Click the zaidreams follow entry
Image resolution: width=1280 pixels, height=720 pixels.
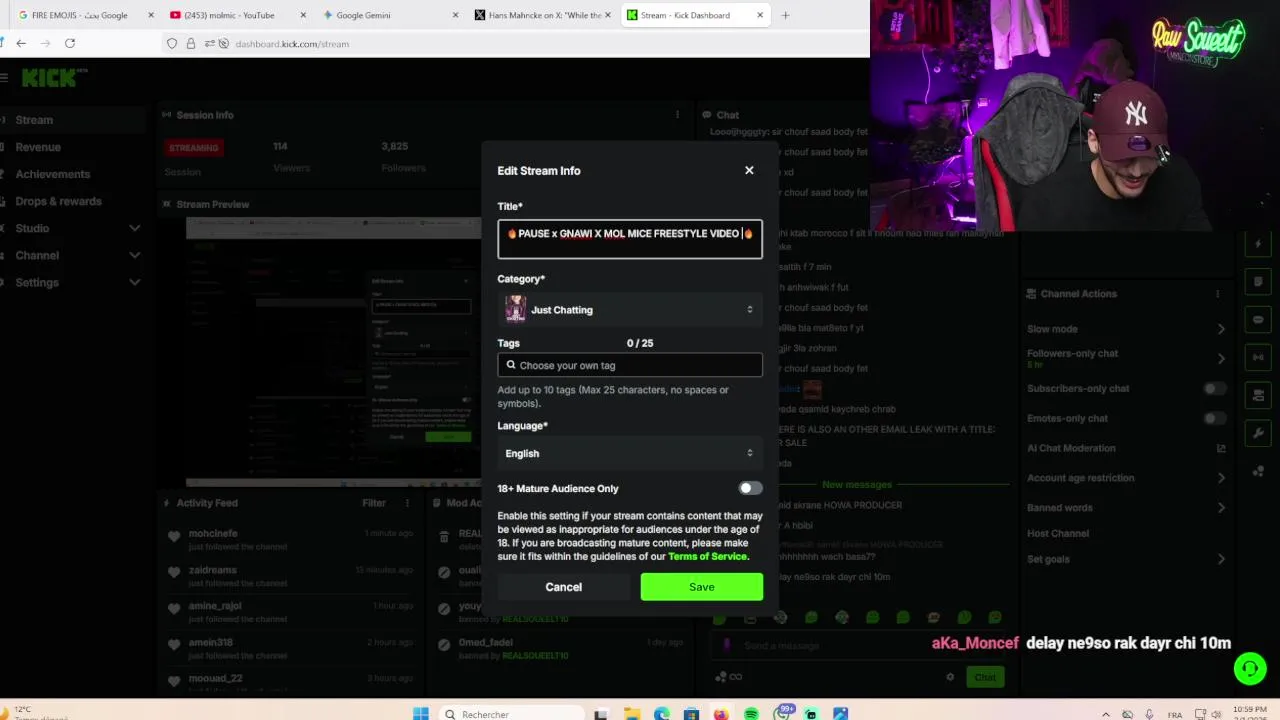(290, 576)
